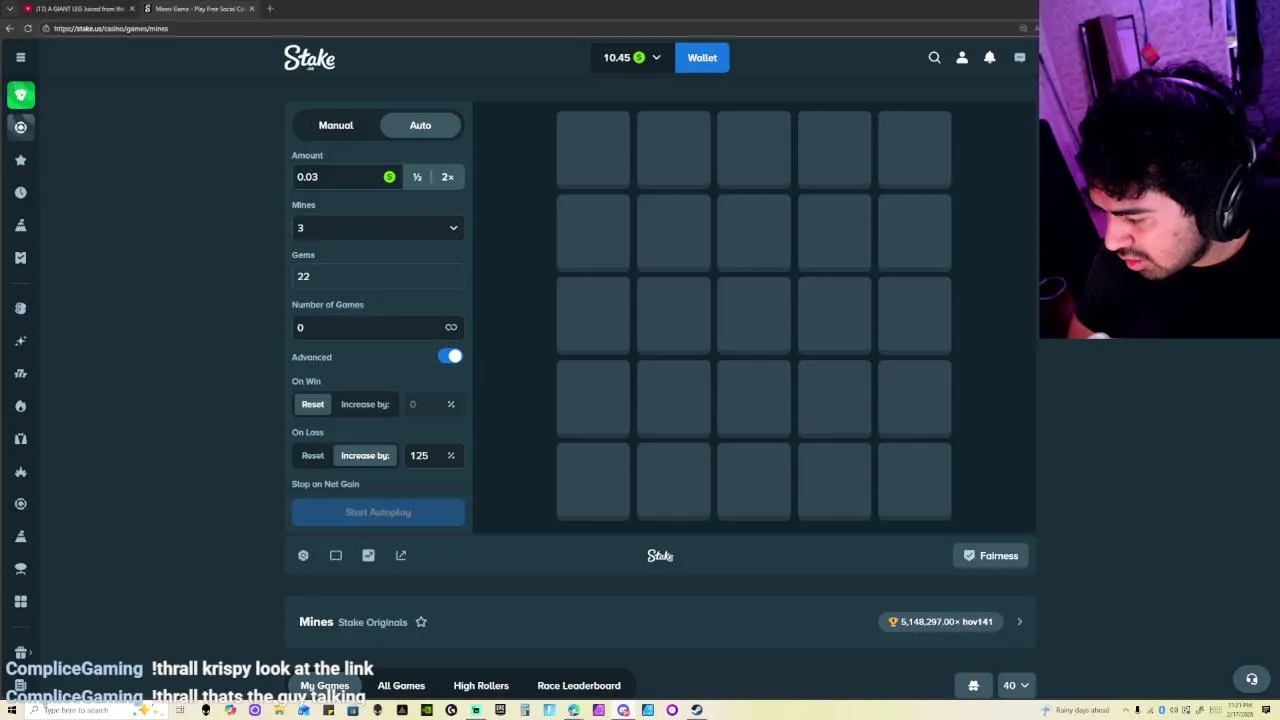Open Recent clock icon in sidebar
Screen dimensions: 1280x720
point(20,192)
